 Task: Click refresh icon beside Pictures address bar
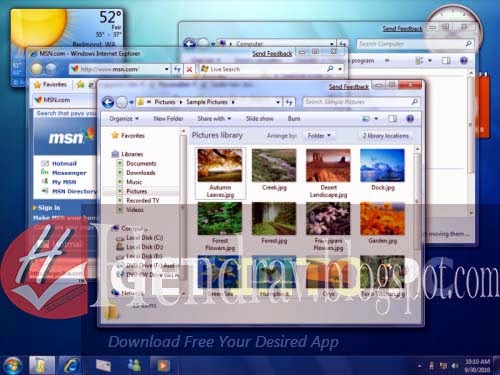(289, 102)
